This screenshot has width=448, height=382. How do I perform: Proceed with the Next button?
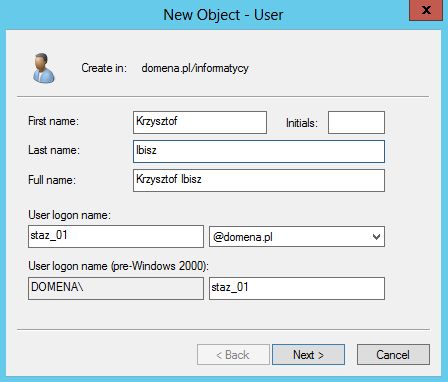[x=308, y=355]
